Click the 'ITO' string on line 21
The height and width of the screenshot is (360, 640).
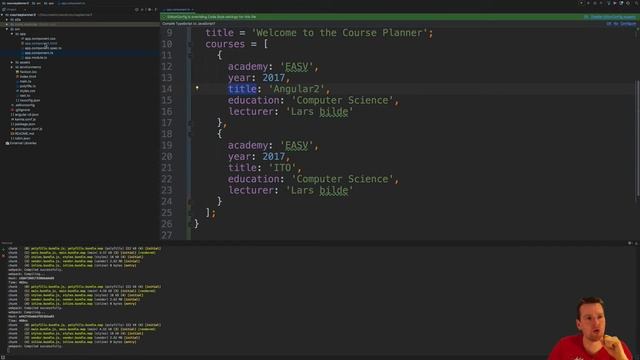coord(282,168)
